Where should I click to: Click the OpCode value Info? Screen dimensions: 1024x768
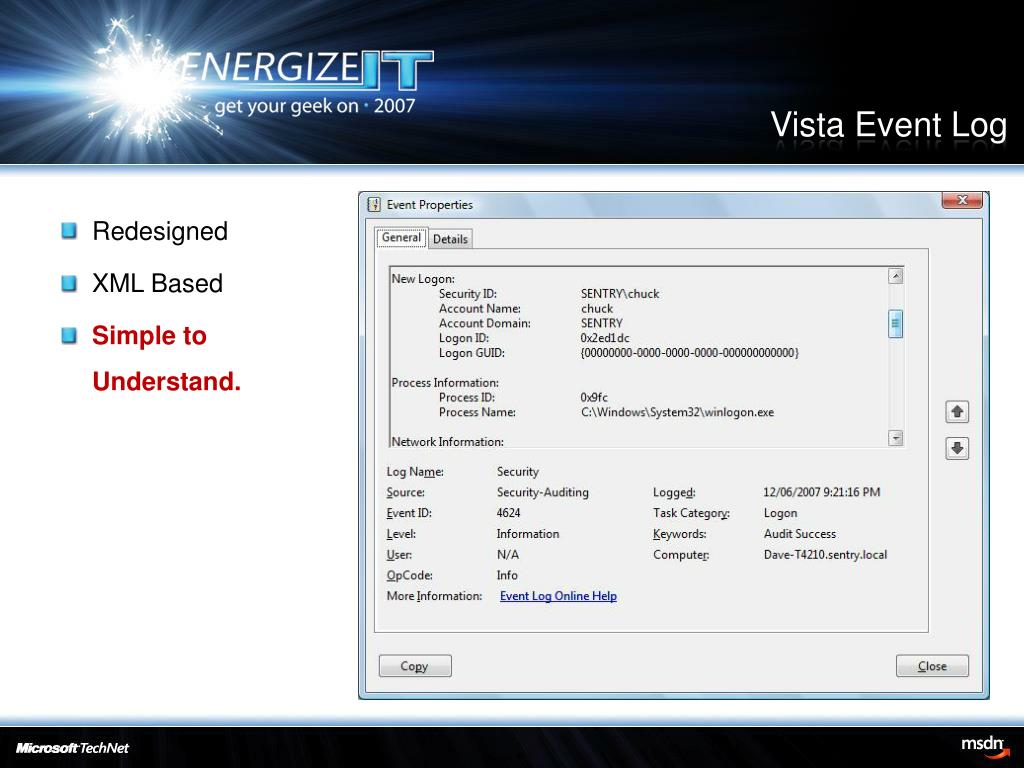[507, 575]
